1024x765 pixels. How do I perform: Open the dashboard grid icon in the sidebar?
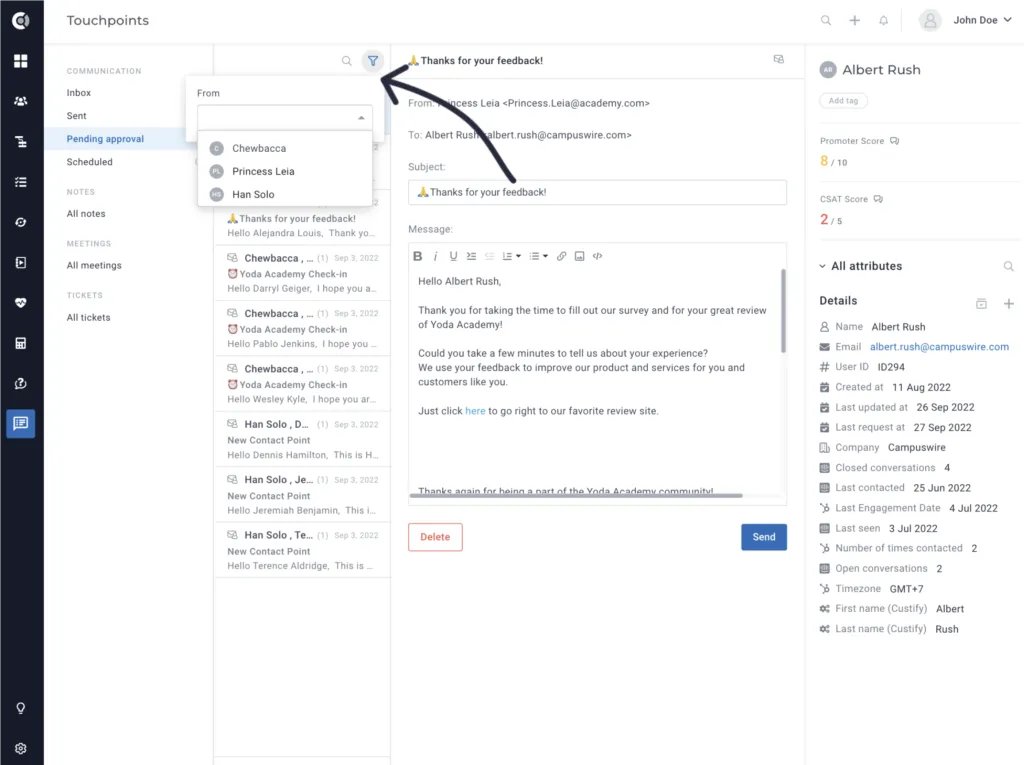[21, 61]
